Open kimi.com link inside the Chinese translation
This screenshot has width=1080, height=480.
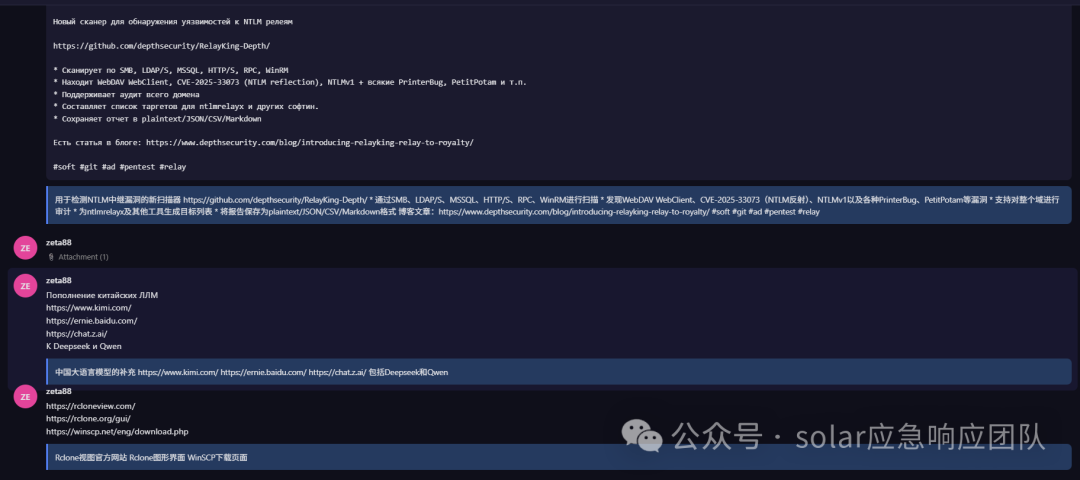tap(178, 373)
